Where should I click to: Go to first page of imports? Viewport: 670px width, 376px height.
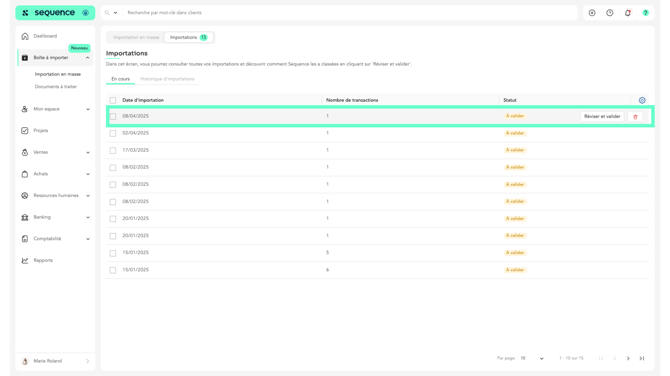(x=601, y=358)
